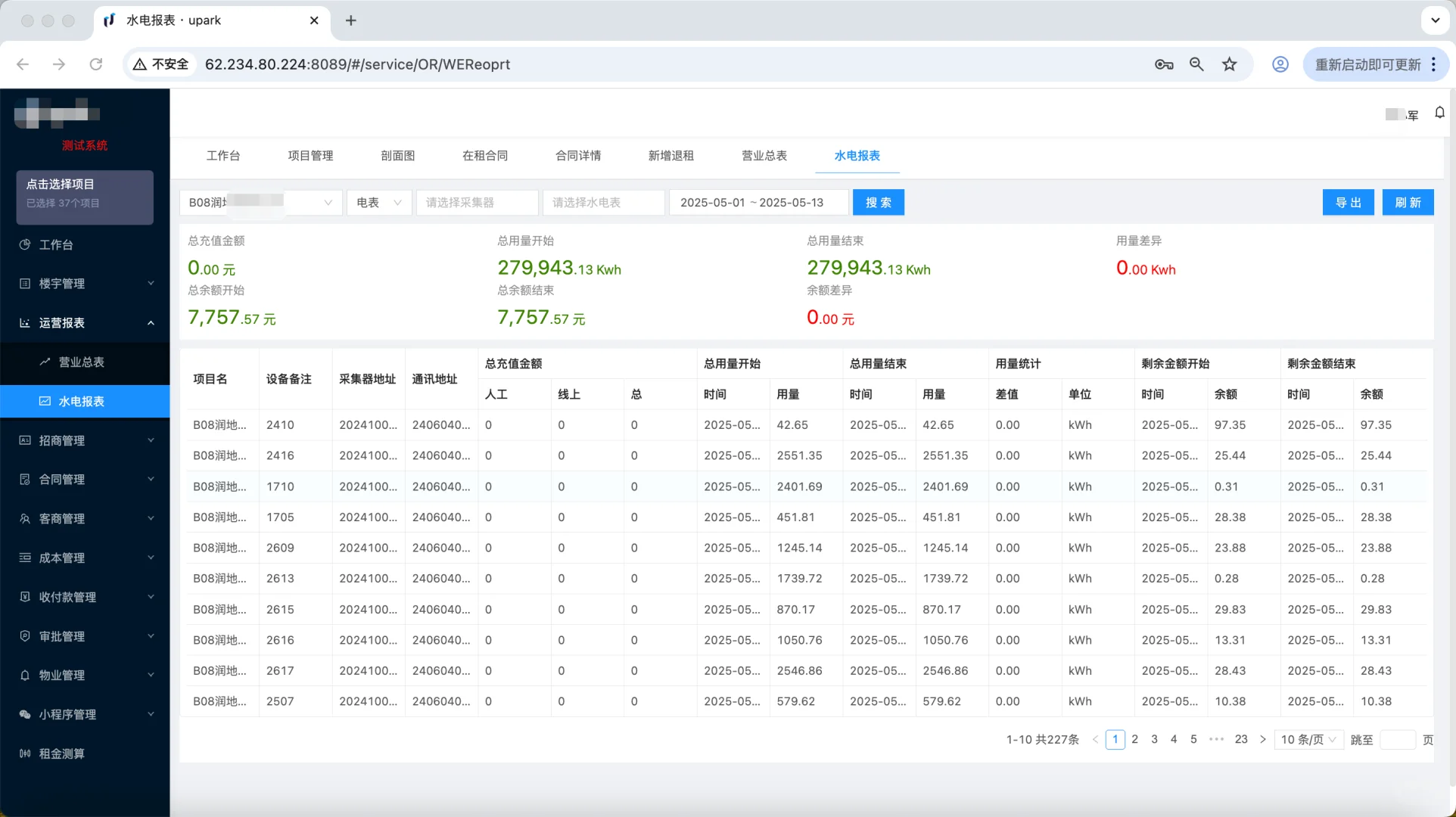
Task: Click the 导出 export button
Action: pos(1348,202)
